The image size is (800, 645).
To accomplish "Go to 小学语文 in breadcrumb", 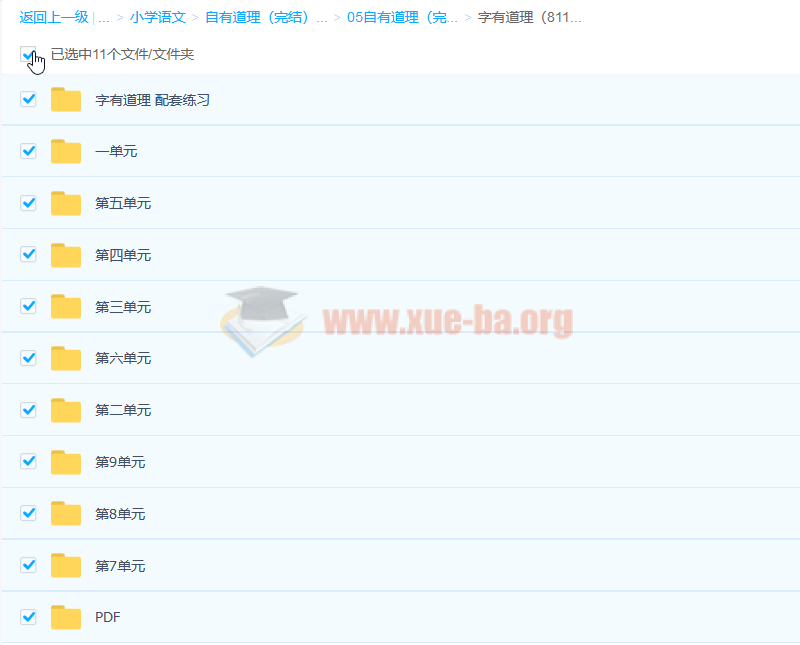I will click(157, 18).
